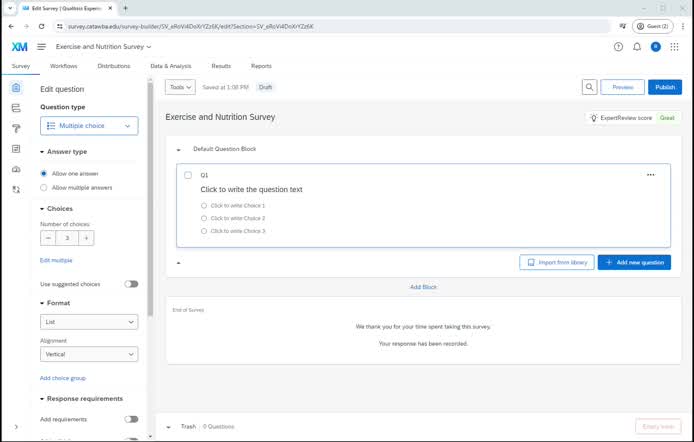Open the Tools dropdown

click(180, 87)
